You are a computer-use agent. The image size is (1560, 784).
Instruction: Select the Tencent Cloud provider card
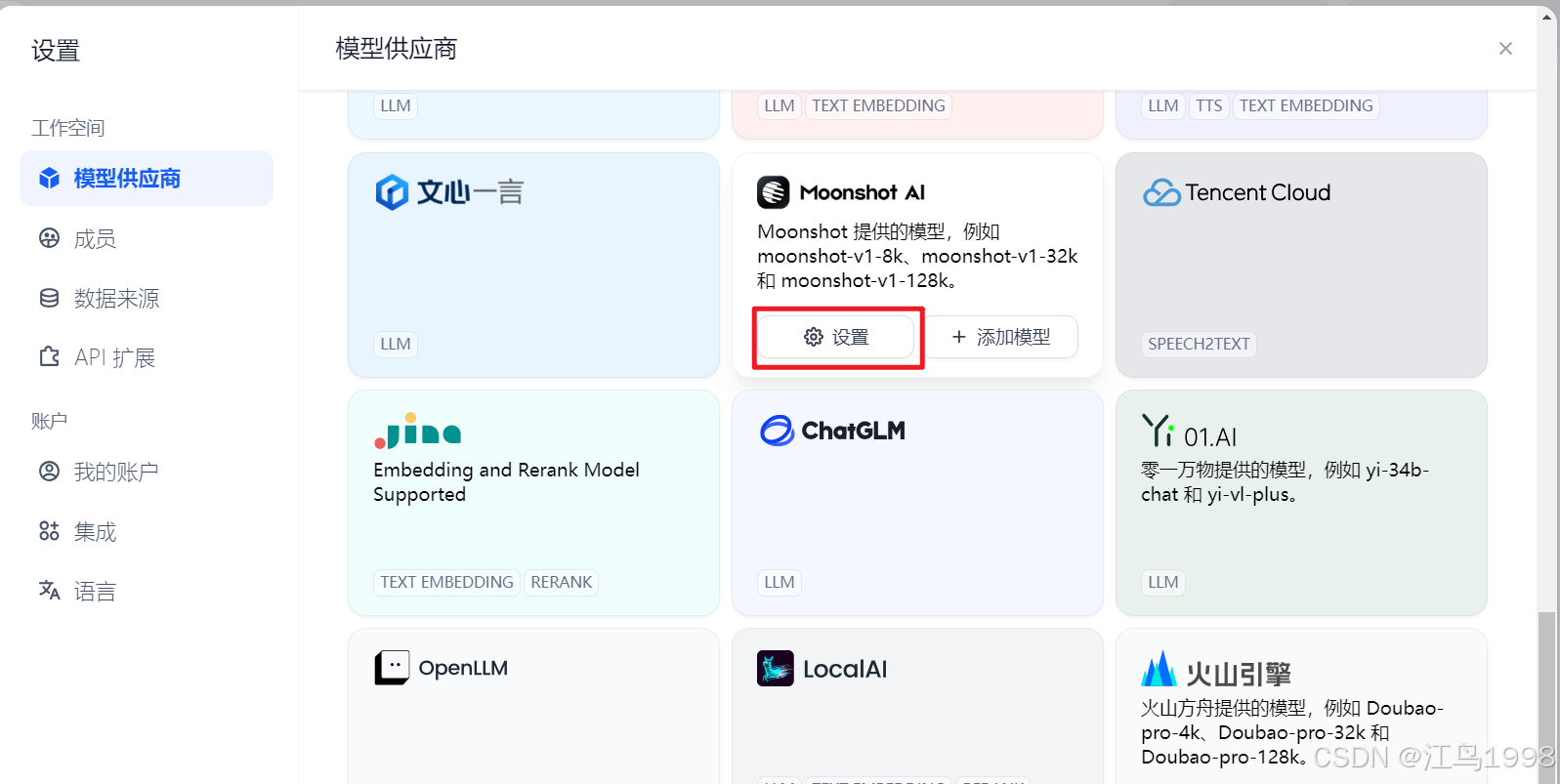pos(1301,265)
